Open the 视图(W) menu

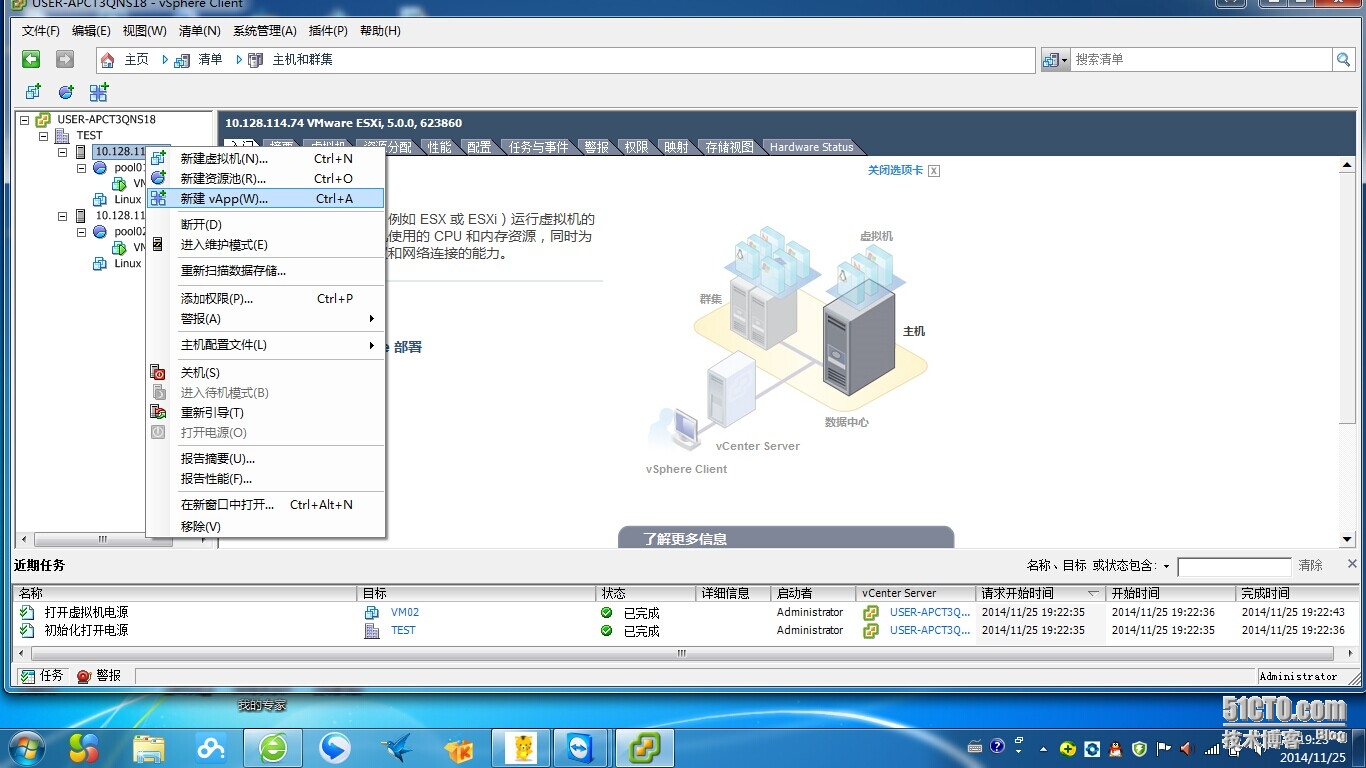[145, 31]
